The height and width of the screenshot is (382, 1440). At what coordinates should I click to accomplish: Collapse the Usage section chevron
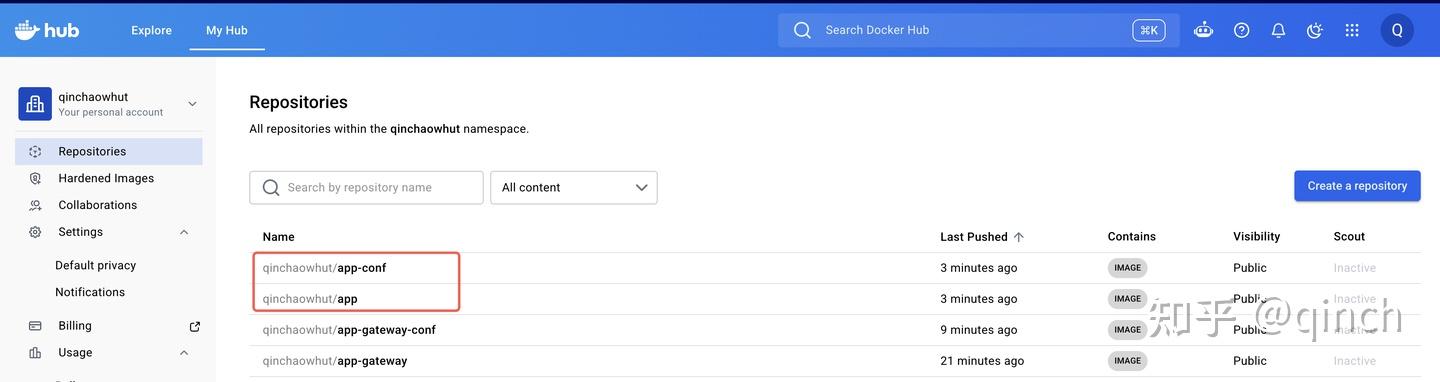[184, 353]
